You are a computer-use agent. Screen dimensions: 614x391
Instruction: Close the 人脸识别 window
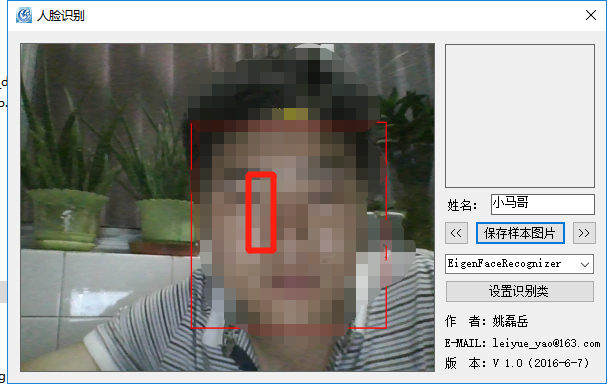(591, 15)
